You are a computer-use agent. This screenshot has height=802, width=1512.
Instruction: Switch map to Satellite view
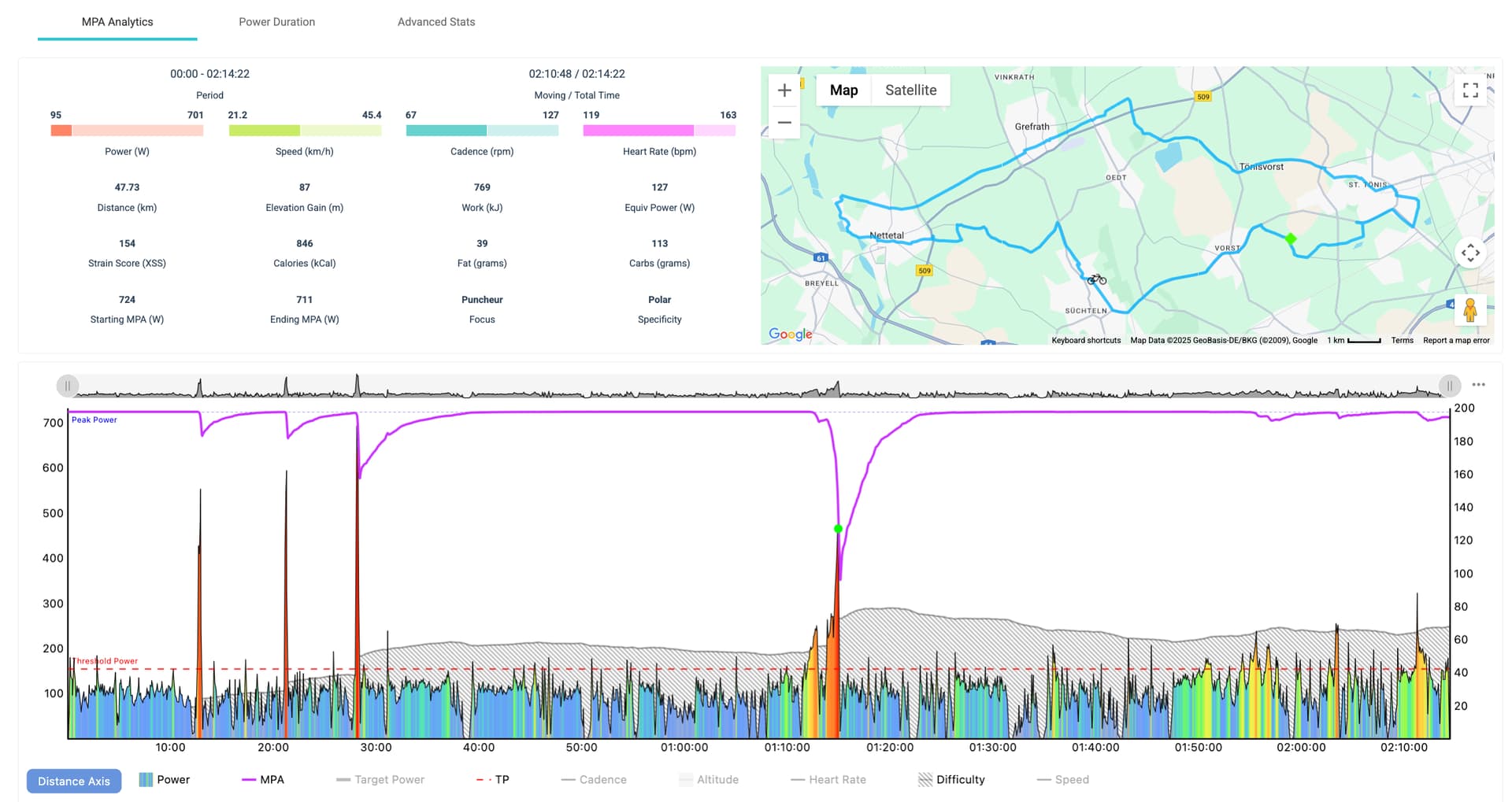coord(910,91)
